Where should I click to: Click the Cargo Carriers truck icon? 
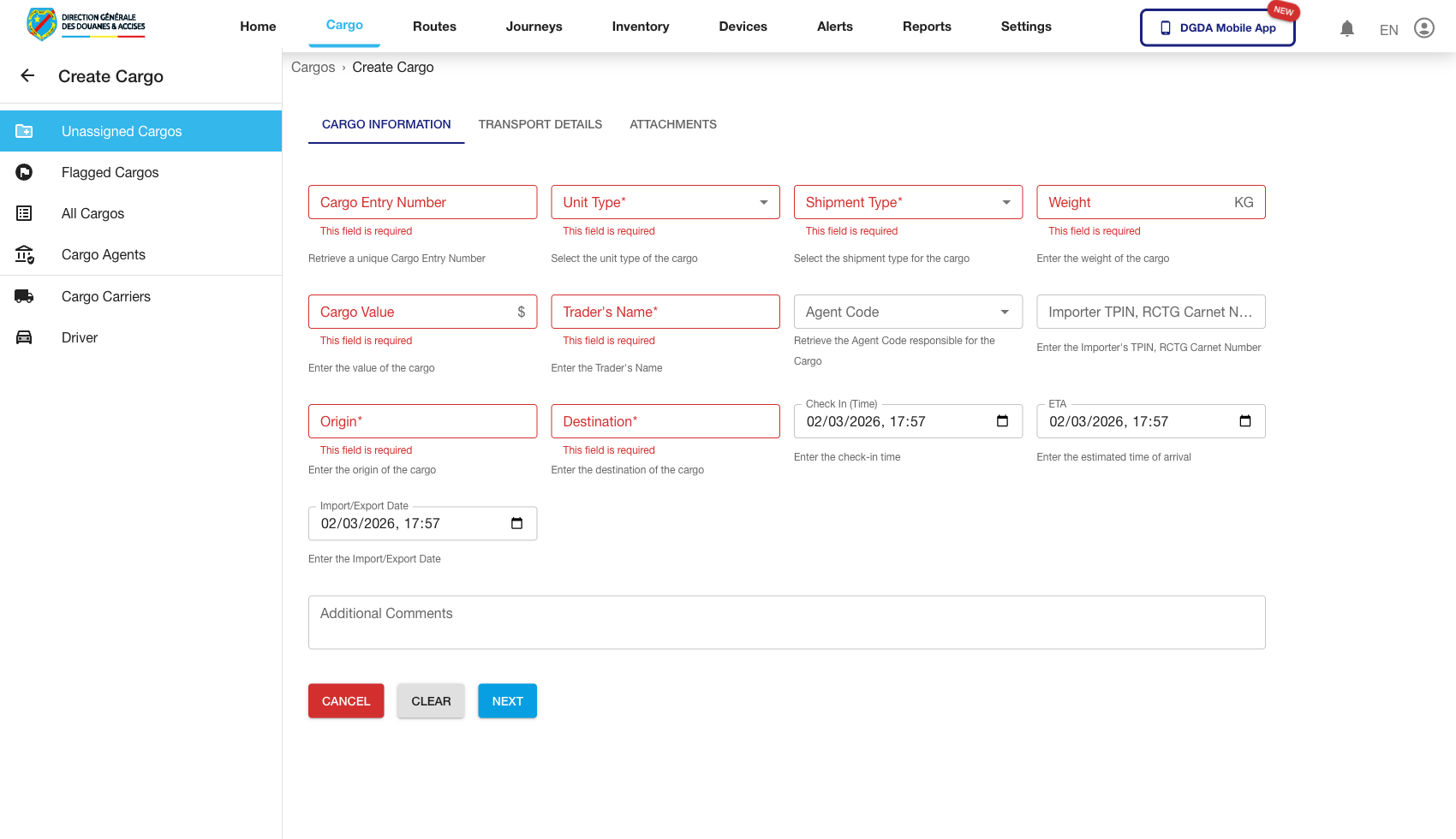click(24, 297)
